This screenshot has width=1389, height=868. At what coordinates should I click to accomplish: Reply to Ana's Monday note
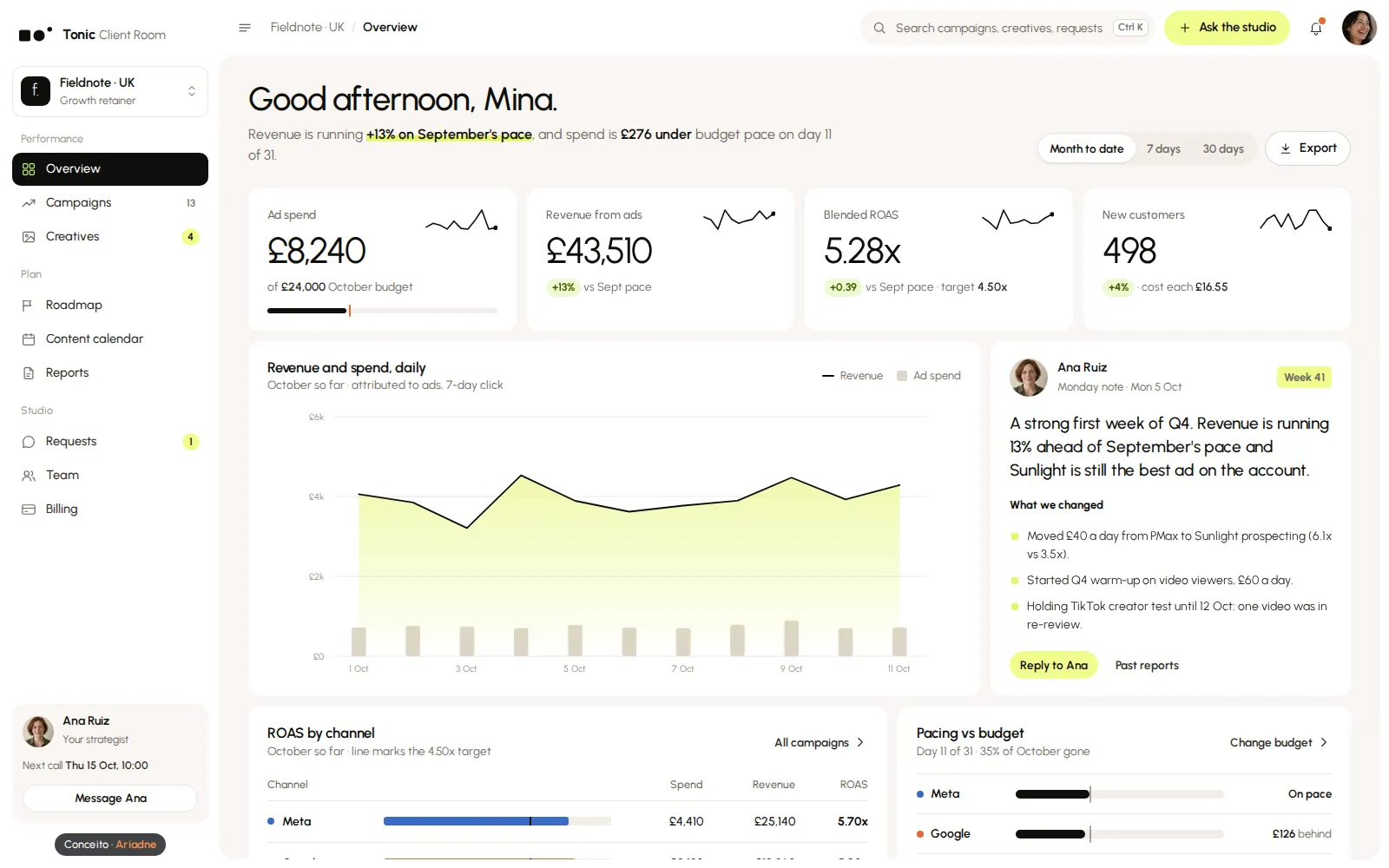coord(1053,666)
